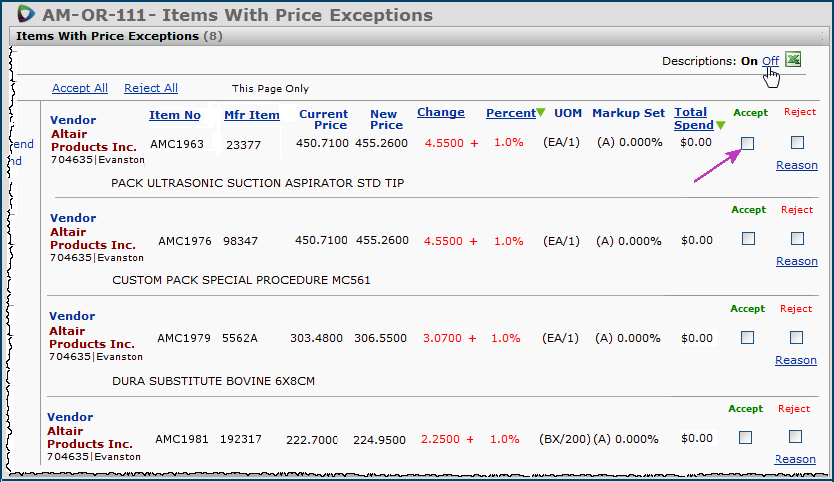Check Accept box for item AMC1981

[746, 437]
